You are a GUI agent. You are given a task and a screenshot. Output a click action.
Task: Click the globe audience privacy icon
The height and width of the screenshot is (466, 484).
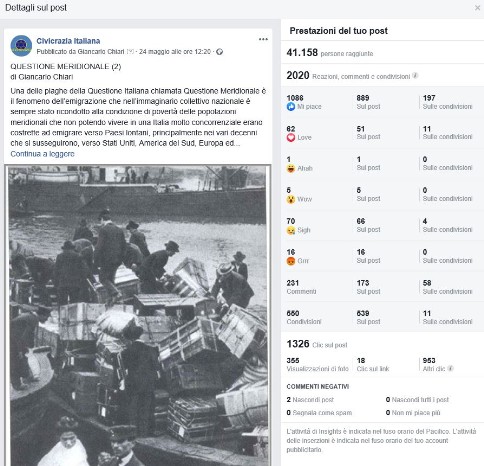click(x=219, y=52)
